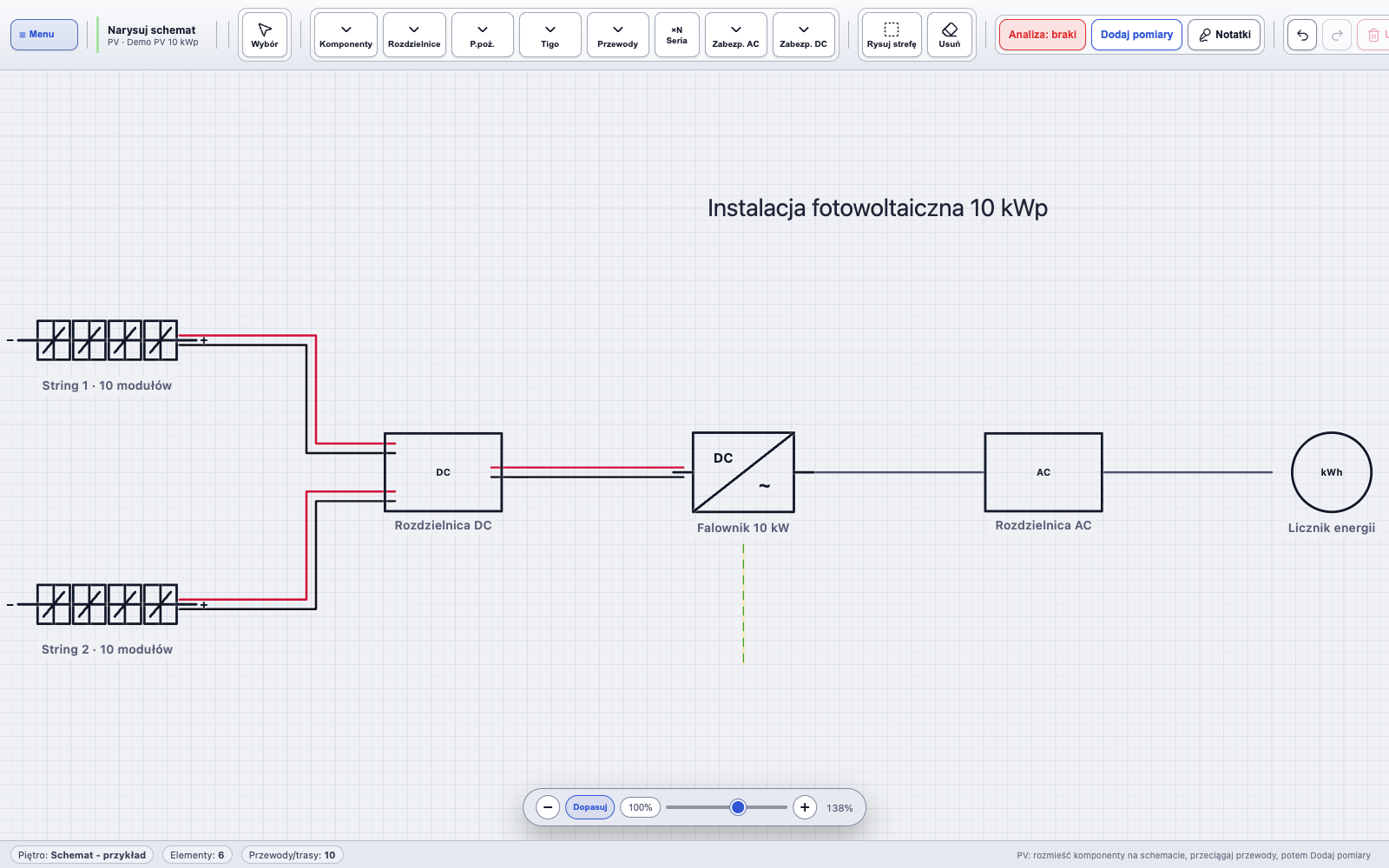Open the Notatki panel
This screenshot has height=868, width=1389.
tap(1224, 35)
